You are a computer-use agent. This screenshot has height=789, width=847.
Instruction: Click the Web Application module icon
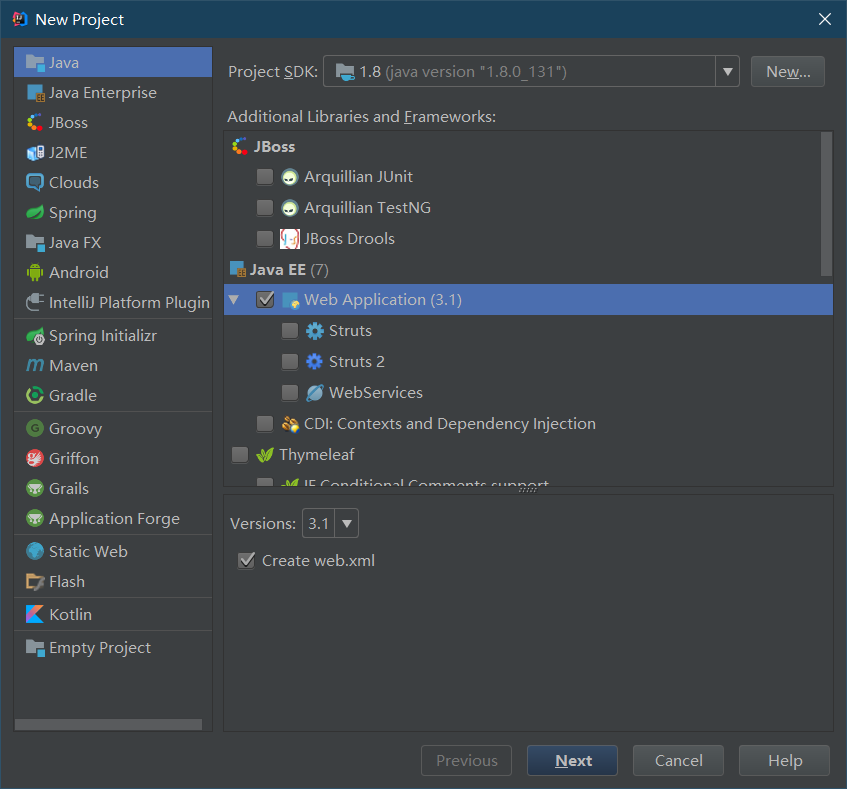tap(291, 300)
